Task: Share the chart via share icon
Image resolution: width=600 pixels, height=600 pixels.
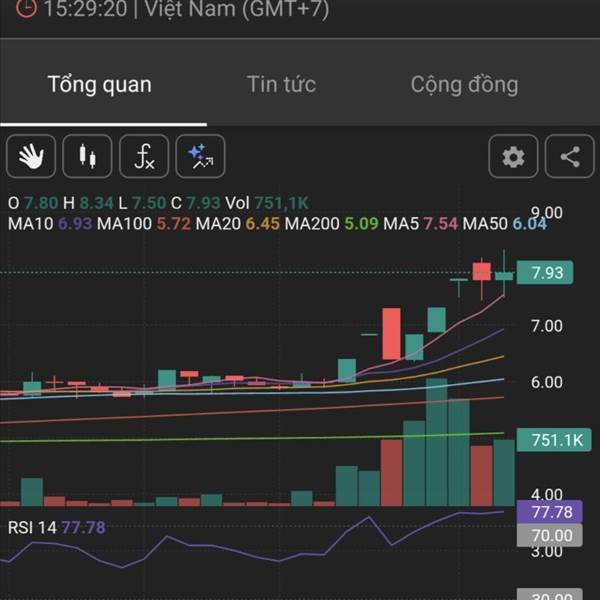Action: (569, 156)
